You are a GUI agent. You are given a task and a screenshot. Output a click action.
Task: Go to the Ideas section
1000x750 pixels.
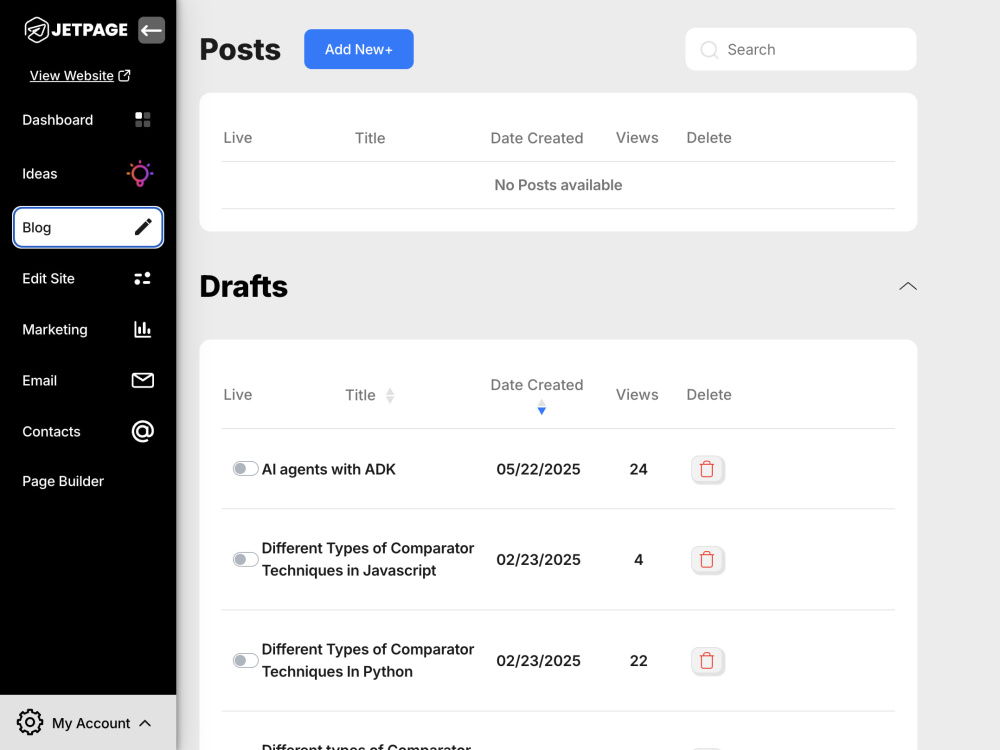click(x=88, y=173)
